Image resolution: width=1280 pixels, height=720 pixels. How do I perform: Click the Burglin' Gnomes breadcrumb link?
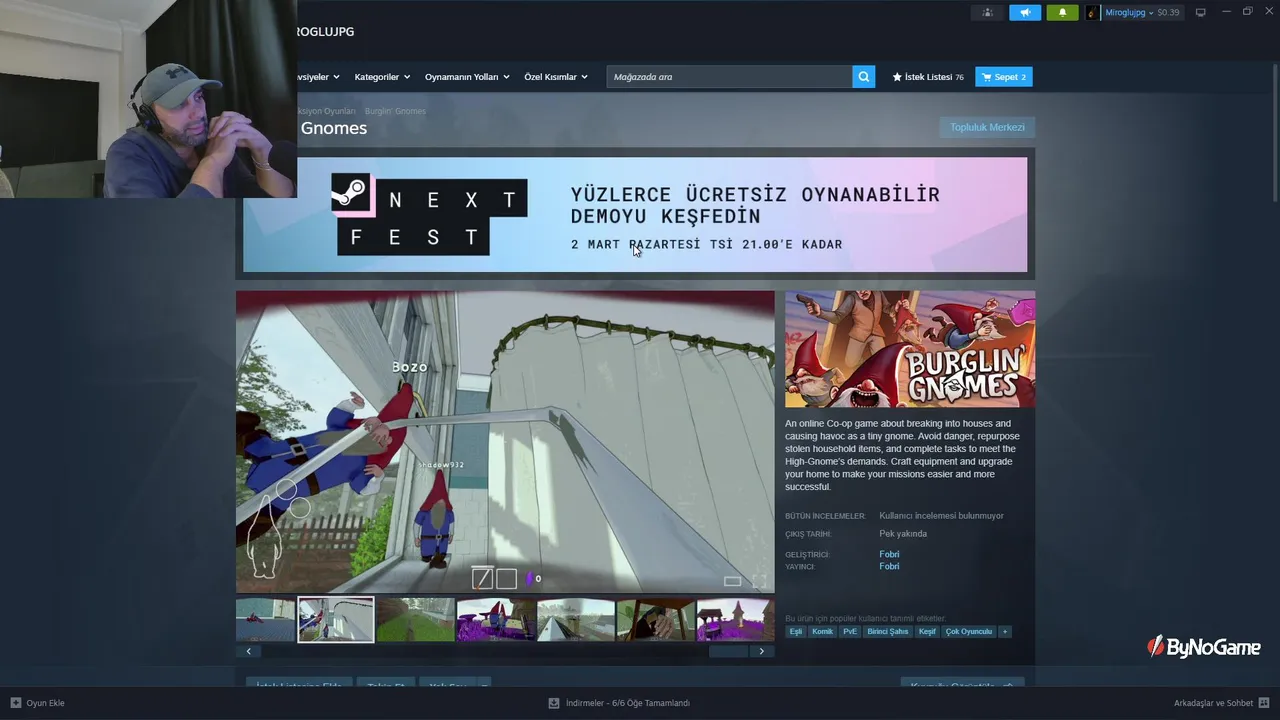click(395, 111)
